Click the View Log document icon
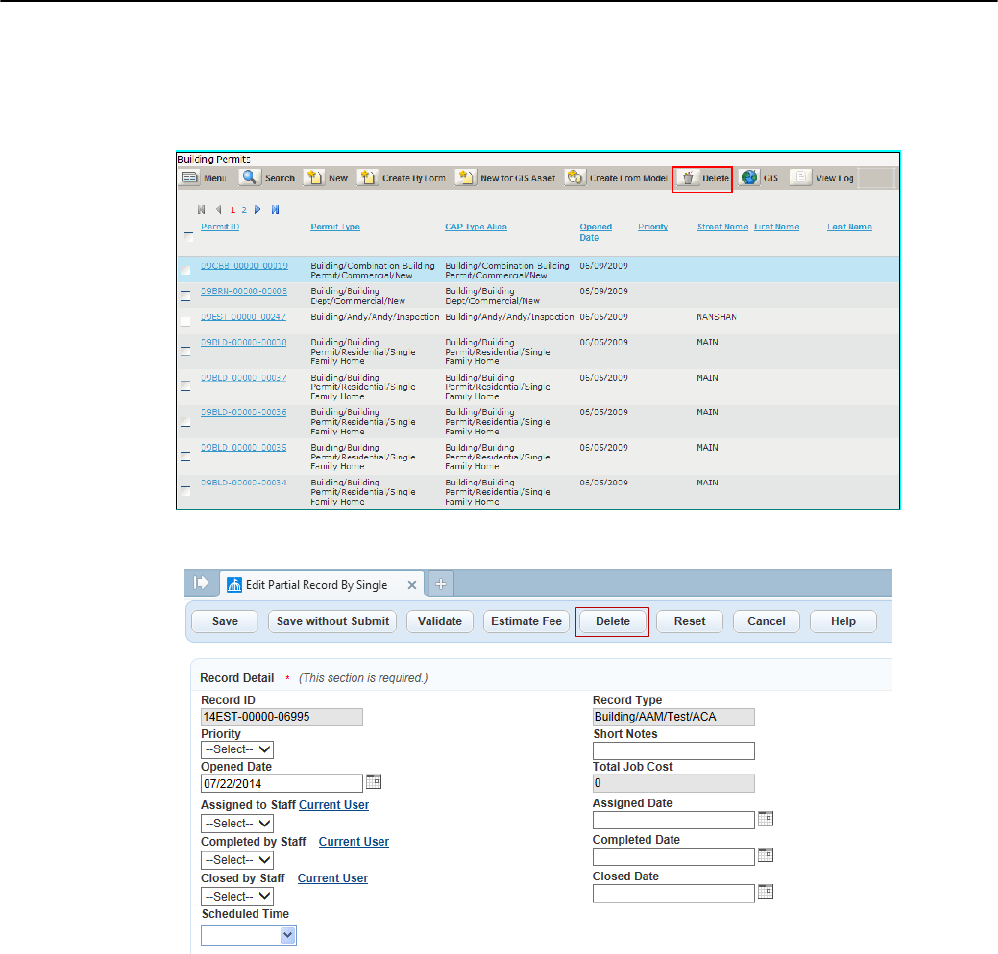This screenshot has height=954, width=998. click(801, 177)
